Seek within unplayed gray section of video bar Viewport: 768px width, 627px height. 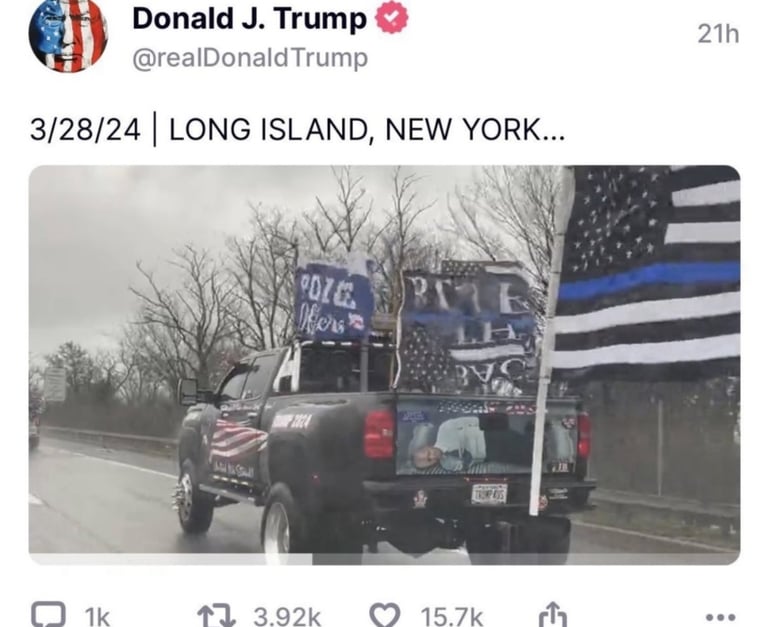(526, 559)
